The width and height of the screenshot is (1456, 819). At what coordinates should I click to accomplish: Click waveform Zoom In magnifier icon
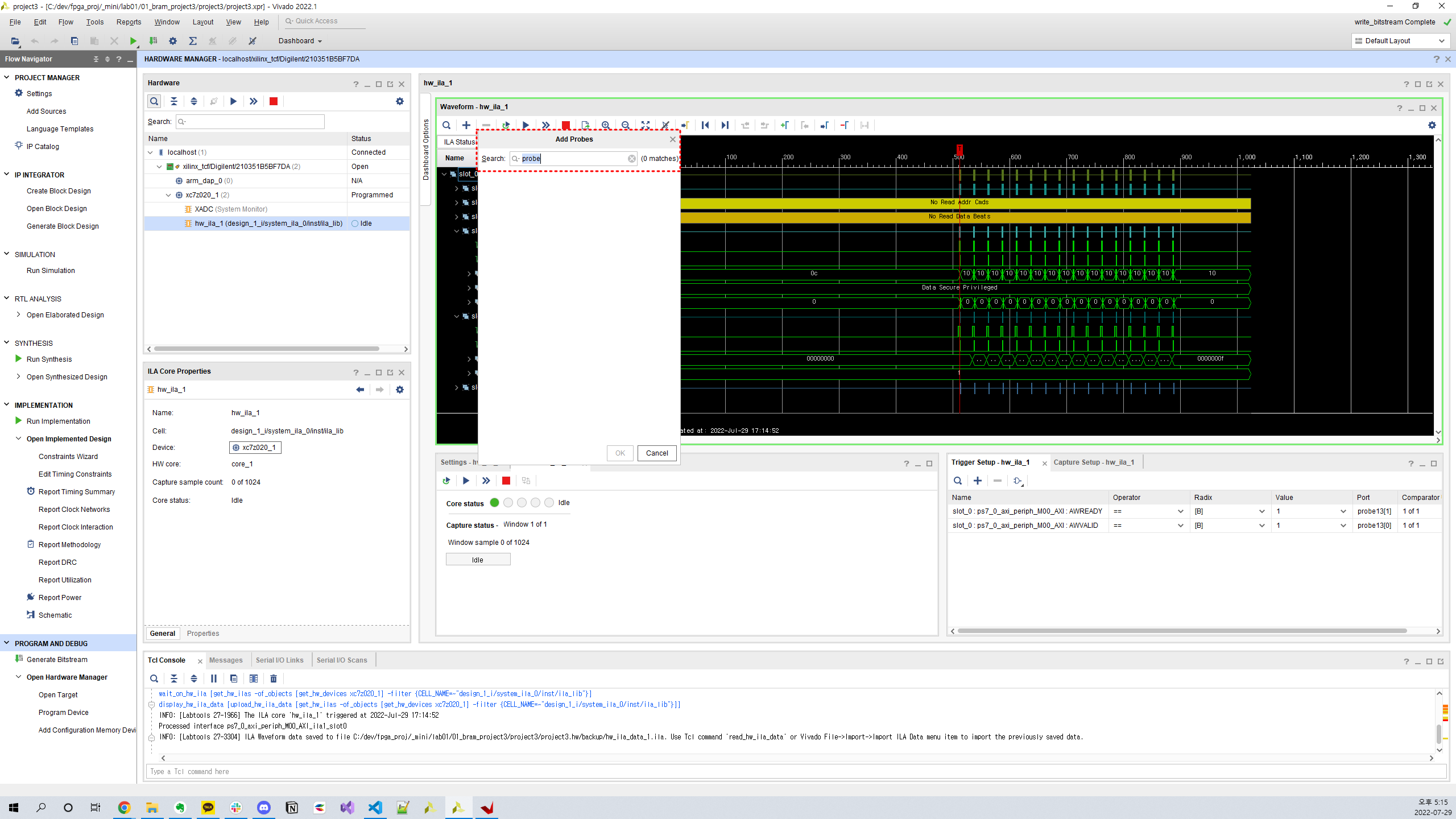click(606, 125)
